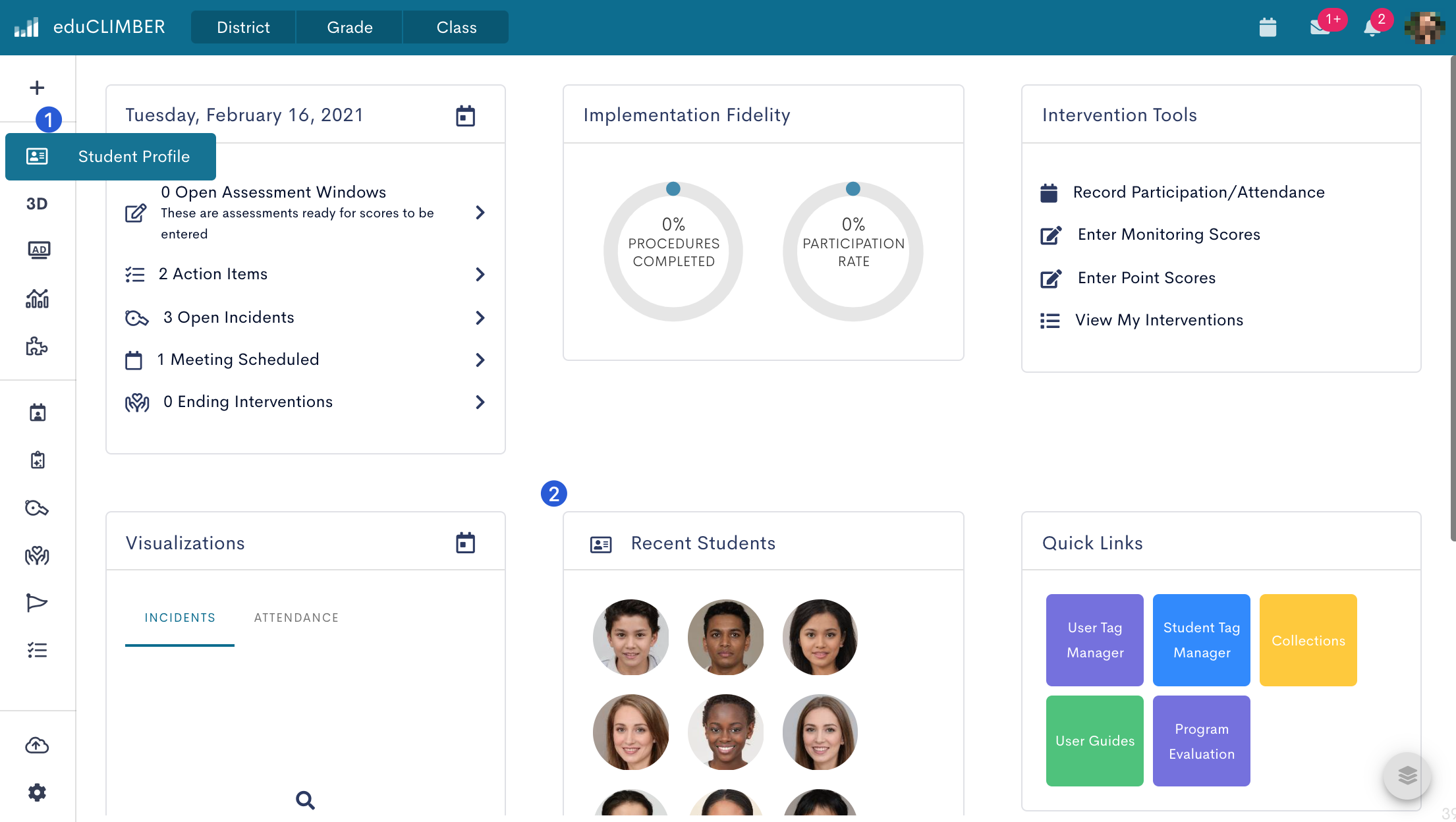Click magnifier search icon in Visualizations

pos(305,800)
